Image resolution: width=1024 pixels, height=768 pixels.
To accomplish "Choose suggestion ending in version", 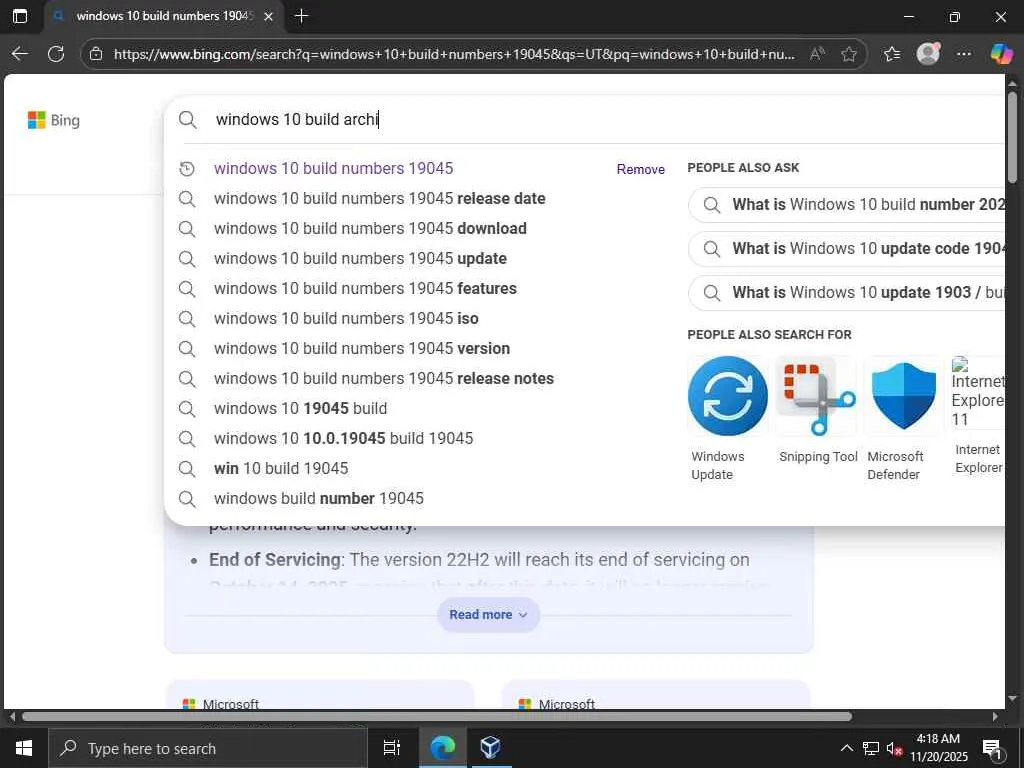I will coord(362,349).
